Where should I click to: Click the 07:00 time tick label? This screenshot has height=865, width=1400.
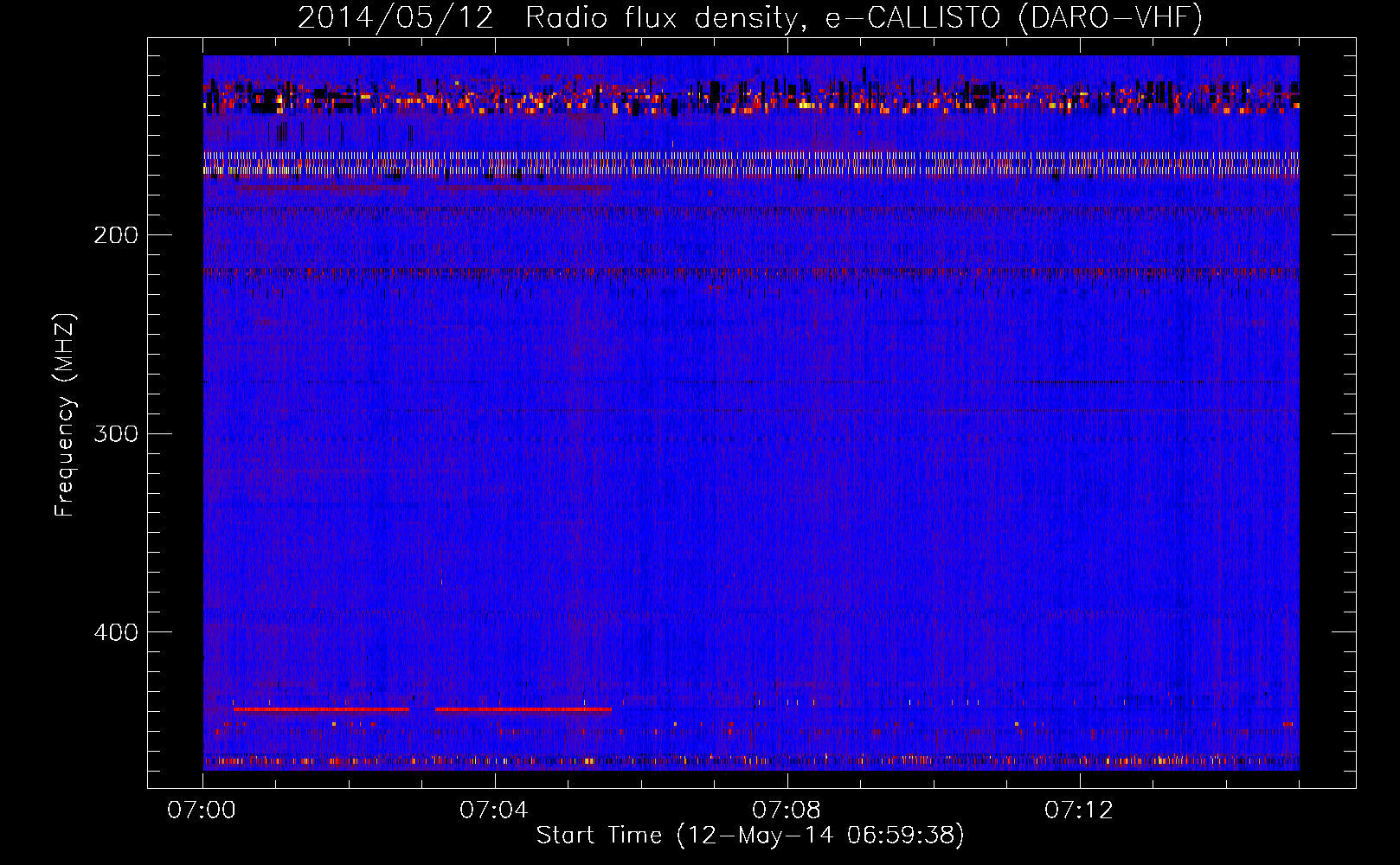tap(202, 811)
